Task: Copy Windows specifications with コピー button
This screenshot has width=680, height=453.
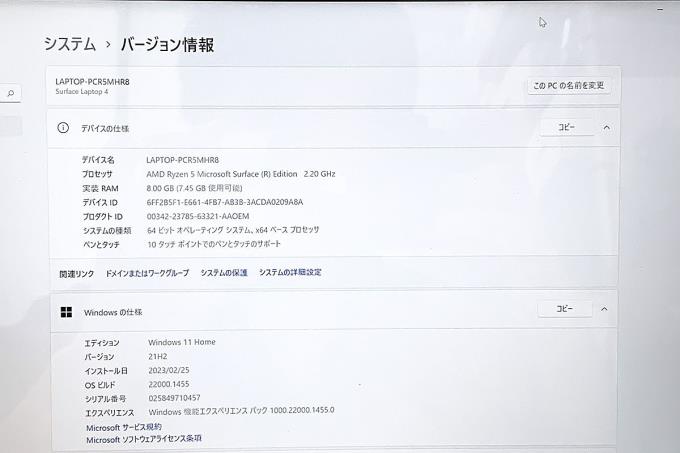Action: pyautogui.click(x=565, y=309)
